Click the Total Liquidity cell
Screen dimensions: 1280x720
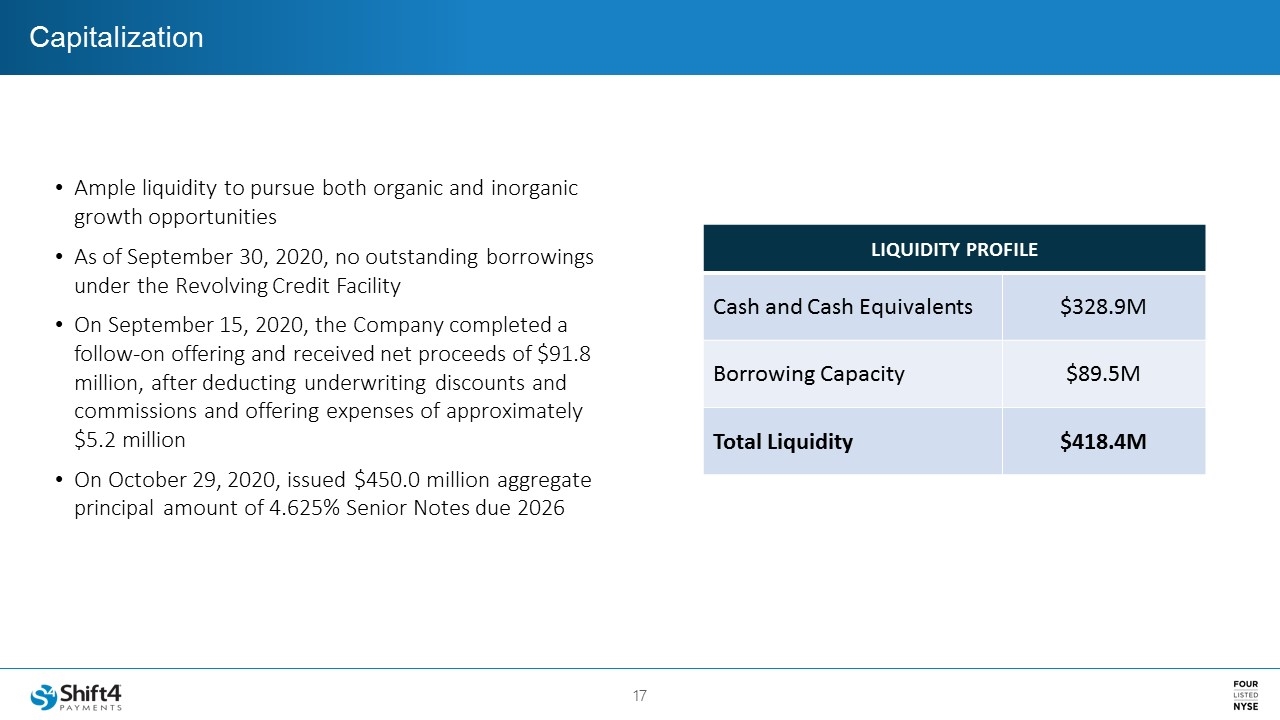coord(852,440)
